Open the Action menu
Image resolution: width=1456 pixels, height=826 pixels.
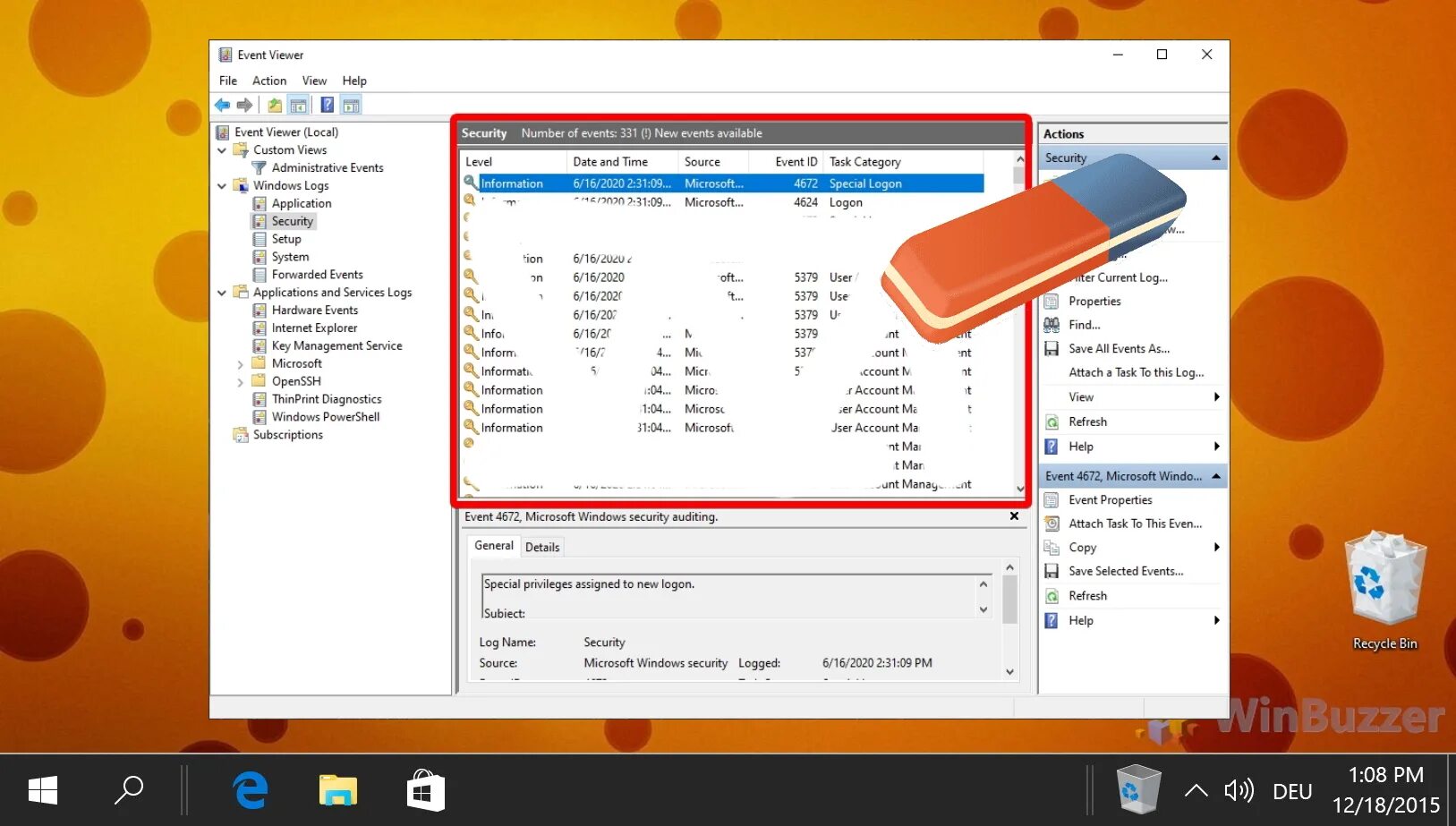pyautogui.click(x=269, y=81)
